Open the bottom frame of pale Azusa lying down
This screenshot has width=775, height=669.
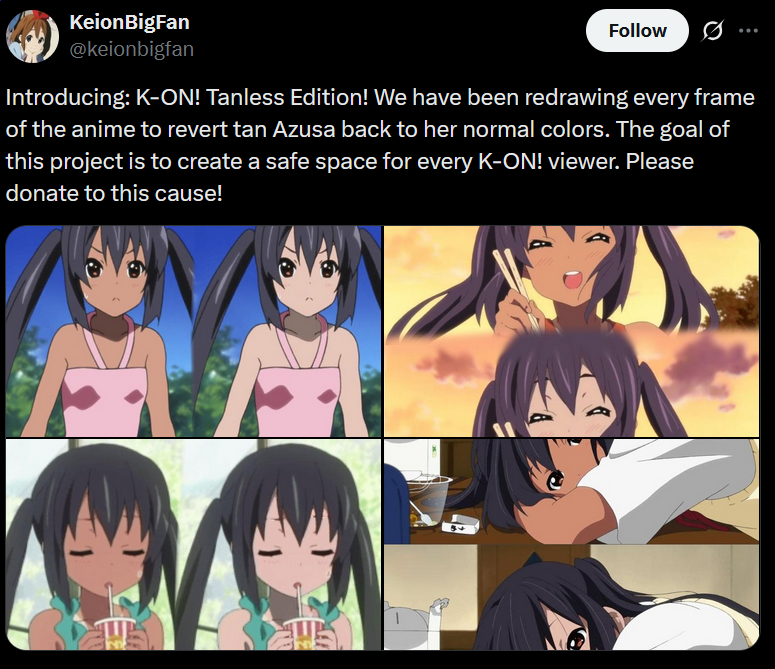pyautogui.click(x=571, y=597)
